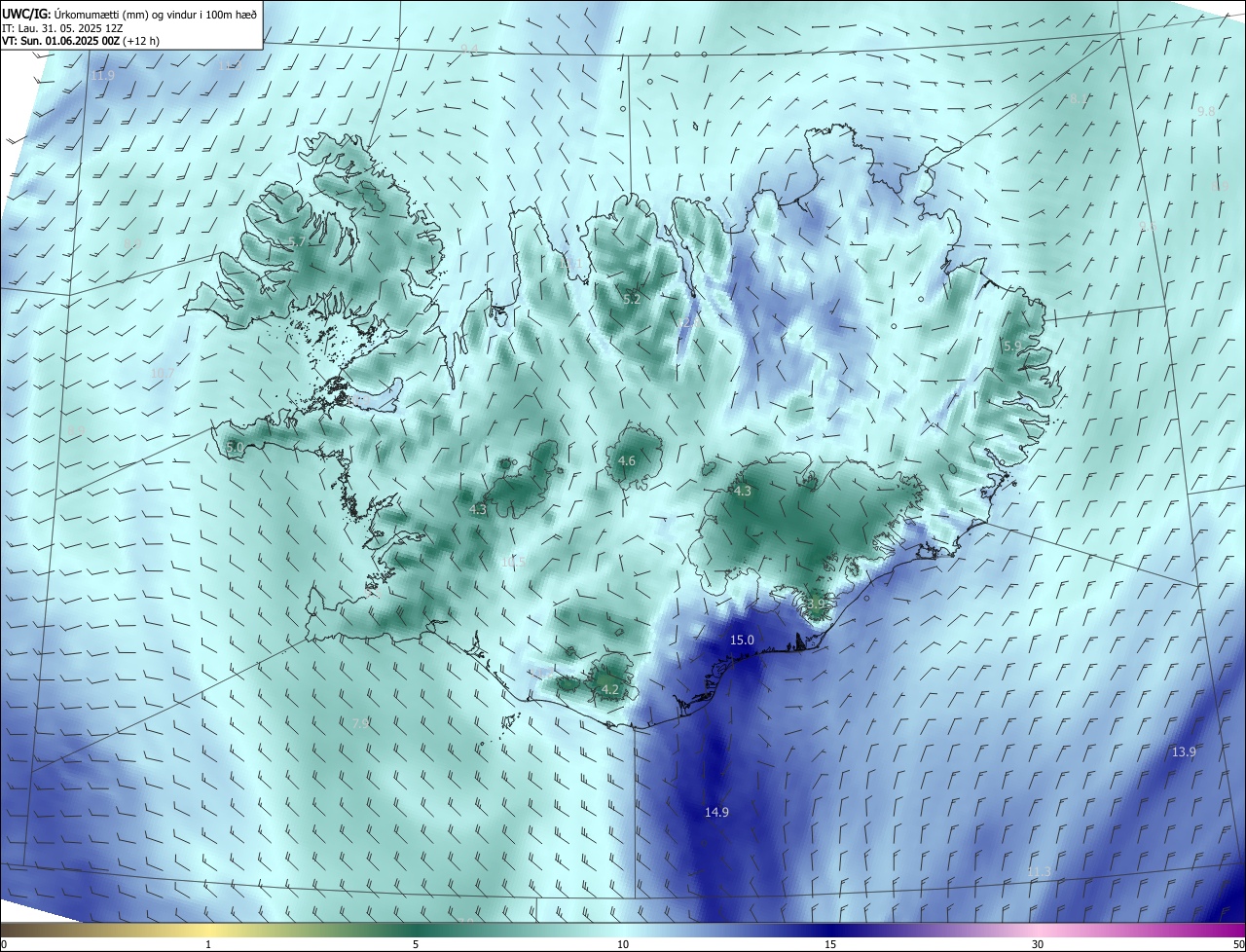Select the faint 11.3 value near the bottom edge

coord(1040,871)
